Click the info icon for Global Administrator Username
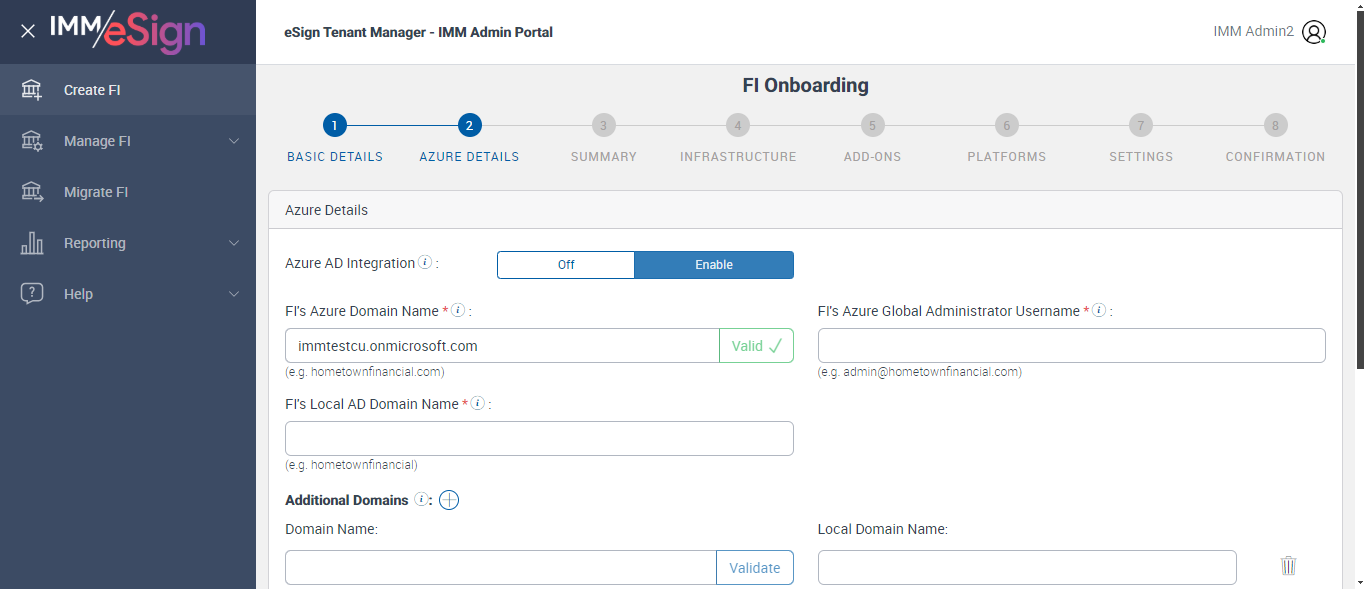Screen dimensions: 1366x589 point(1098,311)
